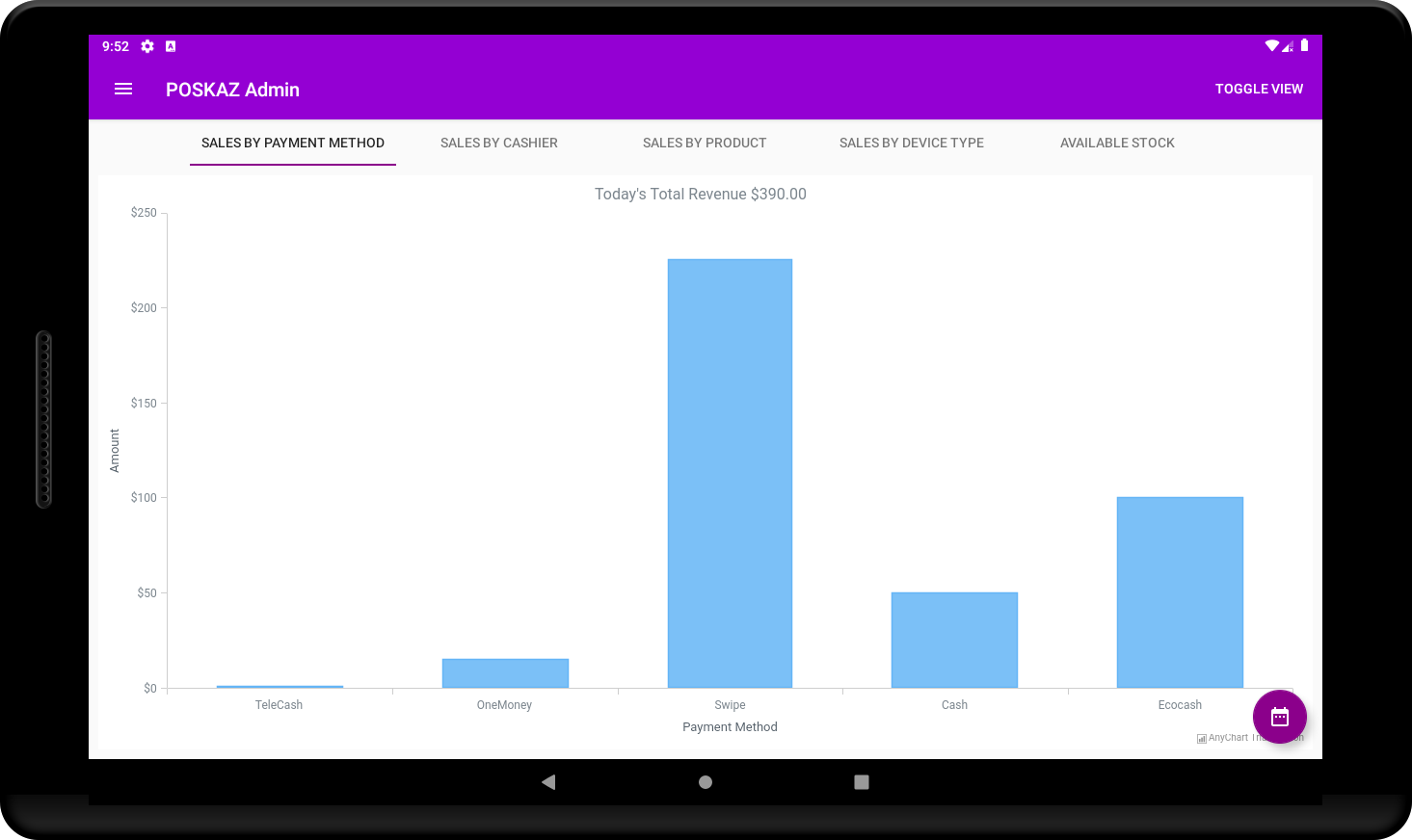This screenshot has width=1412, height=840.
Task: Tap the Wi-Fi status icon
Action: tap(1271, 45)
